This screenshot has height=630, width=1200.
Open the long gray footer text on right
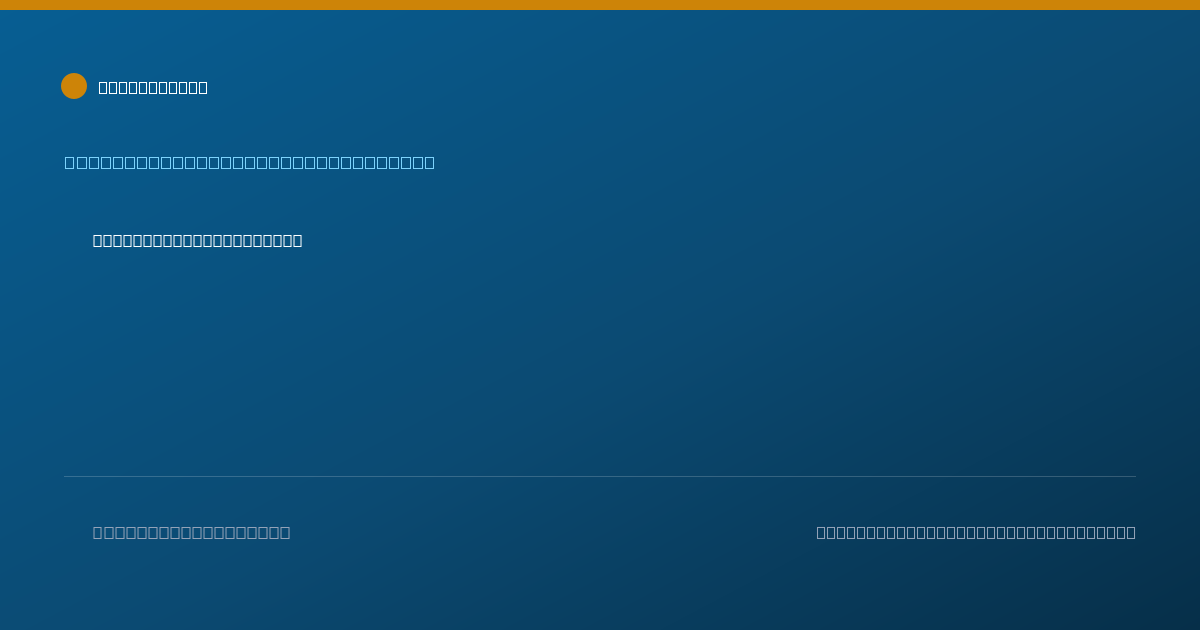click(976, 532)
